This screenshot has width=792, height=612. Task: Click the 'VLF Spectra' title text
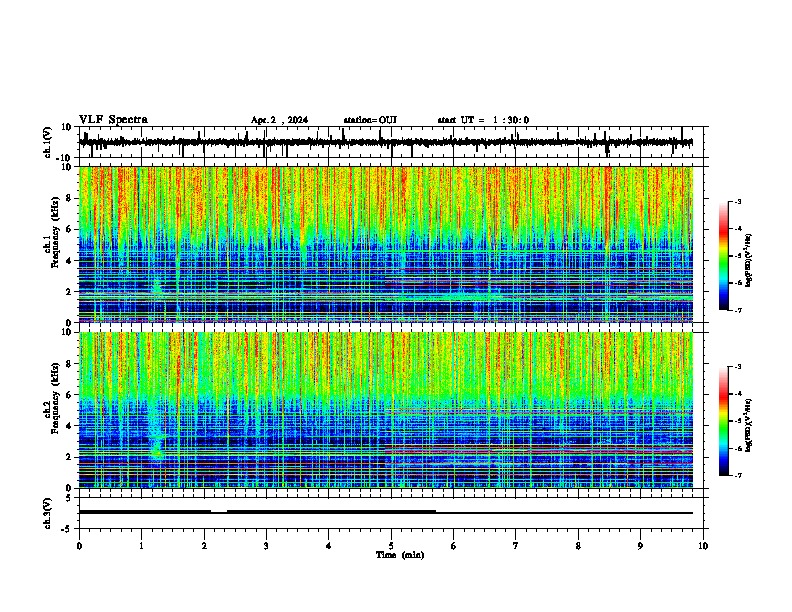pos(113,120)
